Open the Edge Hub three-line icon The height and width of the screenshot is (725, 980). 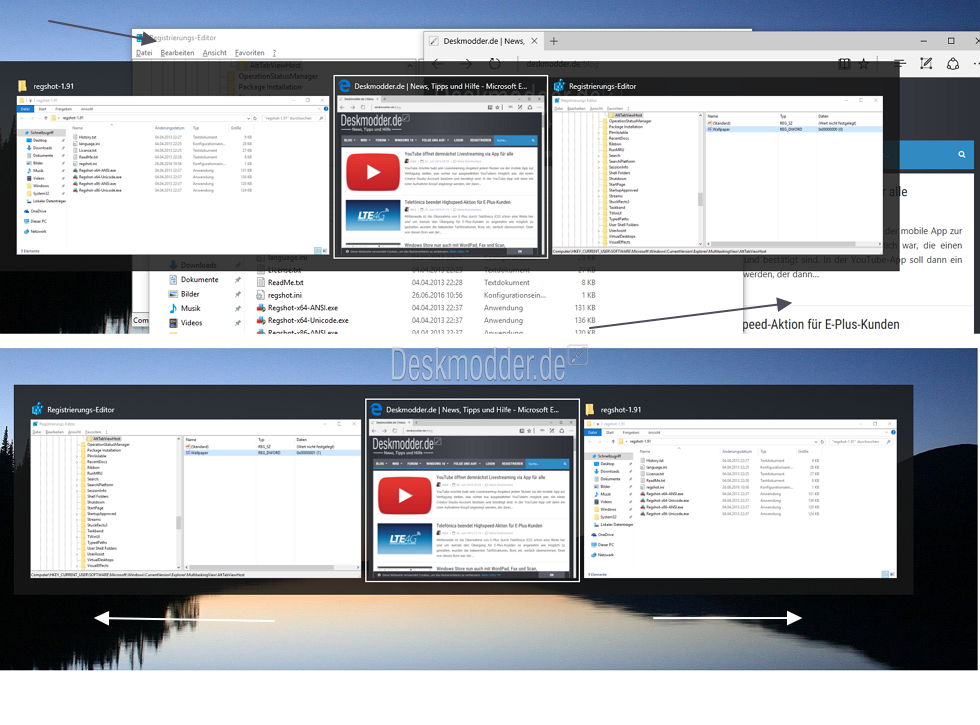(899, 64)
